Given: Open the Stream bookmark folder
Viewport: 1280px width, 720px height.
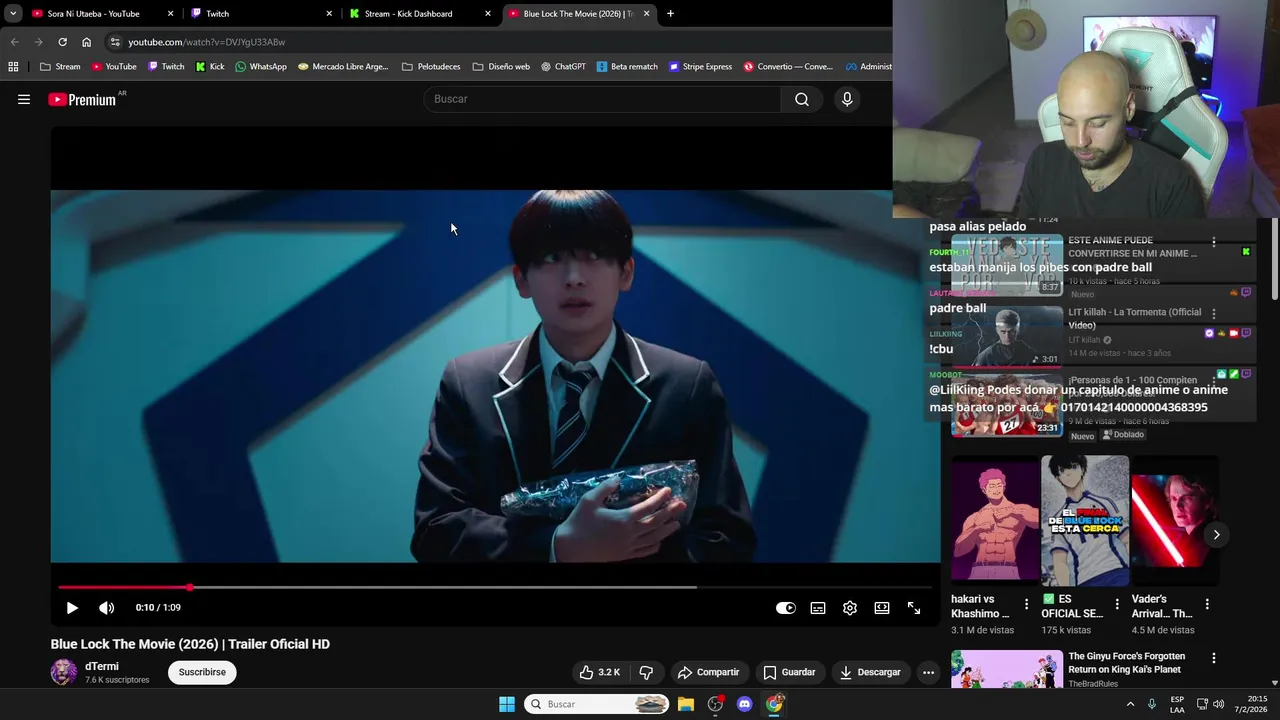Looking at the screenshot, I should coord(60,67).
